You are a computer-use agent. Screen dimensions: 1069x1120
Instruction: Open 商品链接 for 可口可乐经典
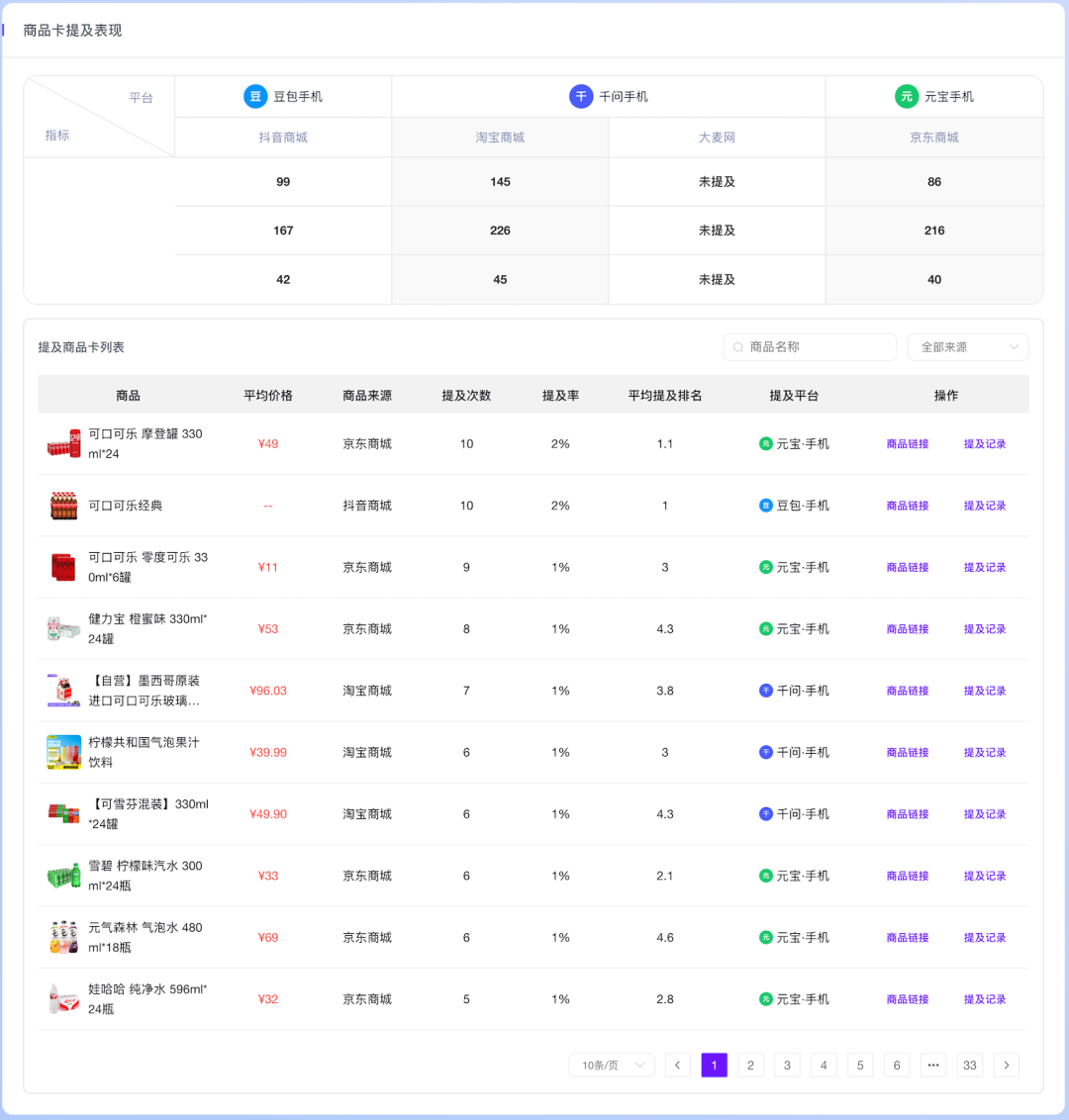[908, 506]
